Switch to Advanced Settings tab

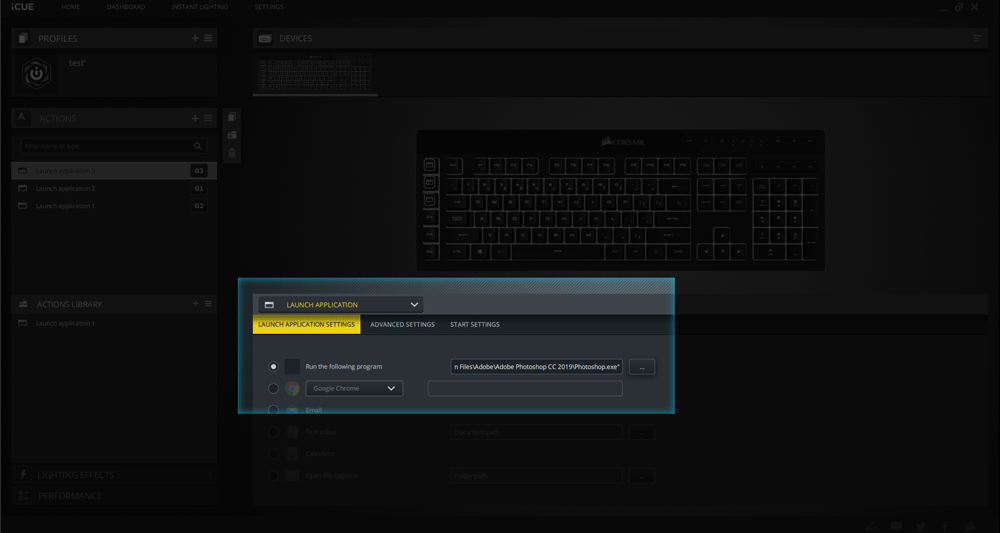tap(402, 325)
